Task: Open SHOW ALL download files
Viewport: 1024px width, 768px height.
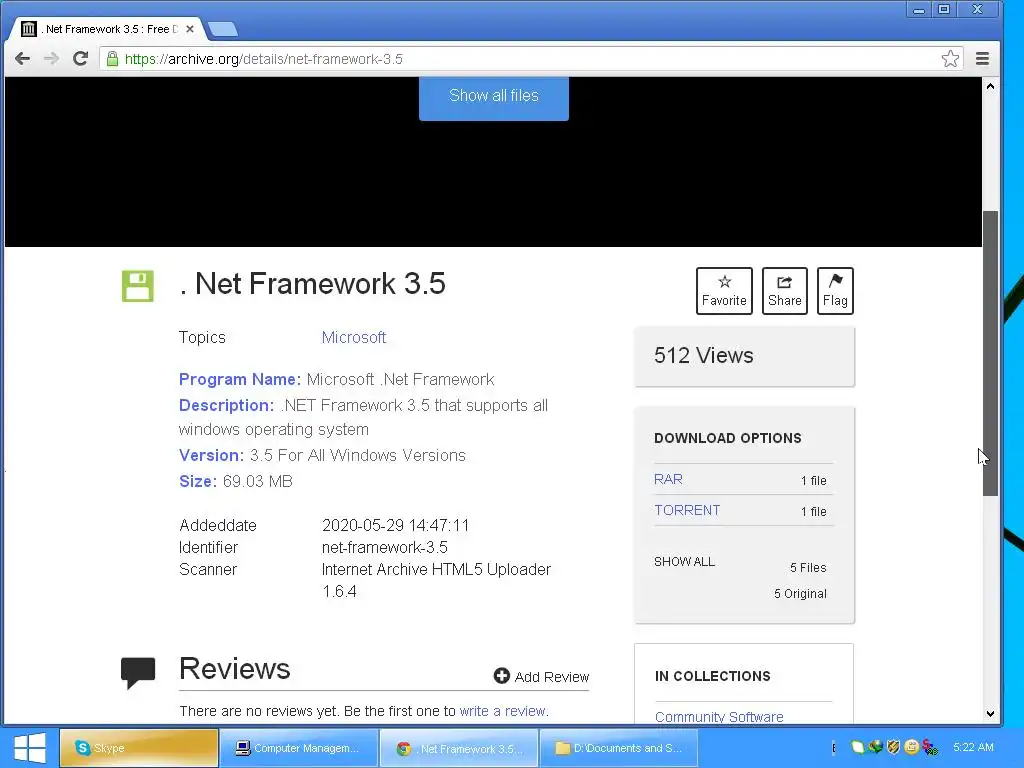Action: click(x=684, y=562)
